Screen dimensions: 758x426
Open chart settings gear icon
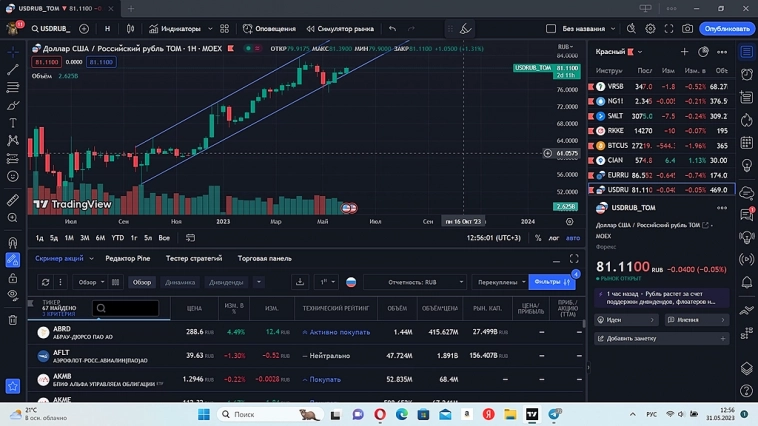(x=650, y=29)
